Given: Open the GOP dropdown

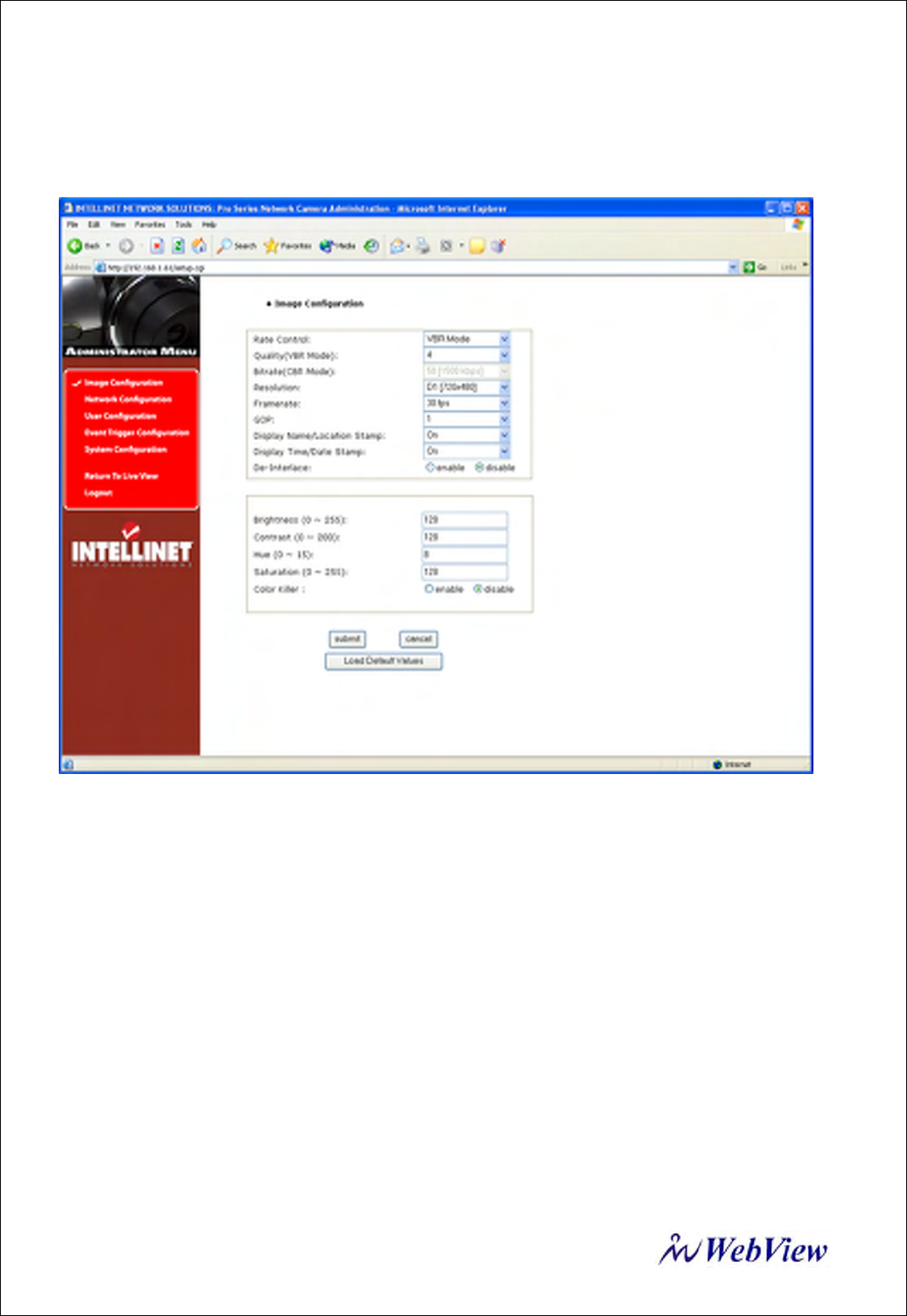Looking at the screenshot, I should 466,419.
